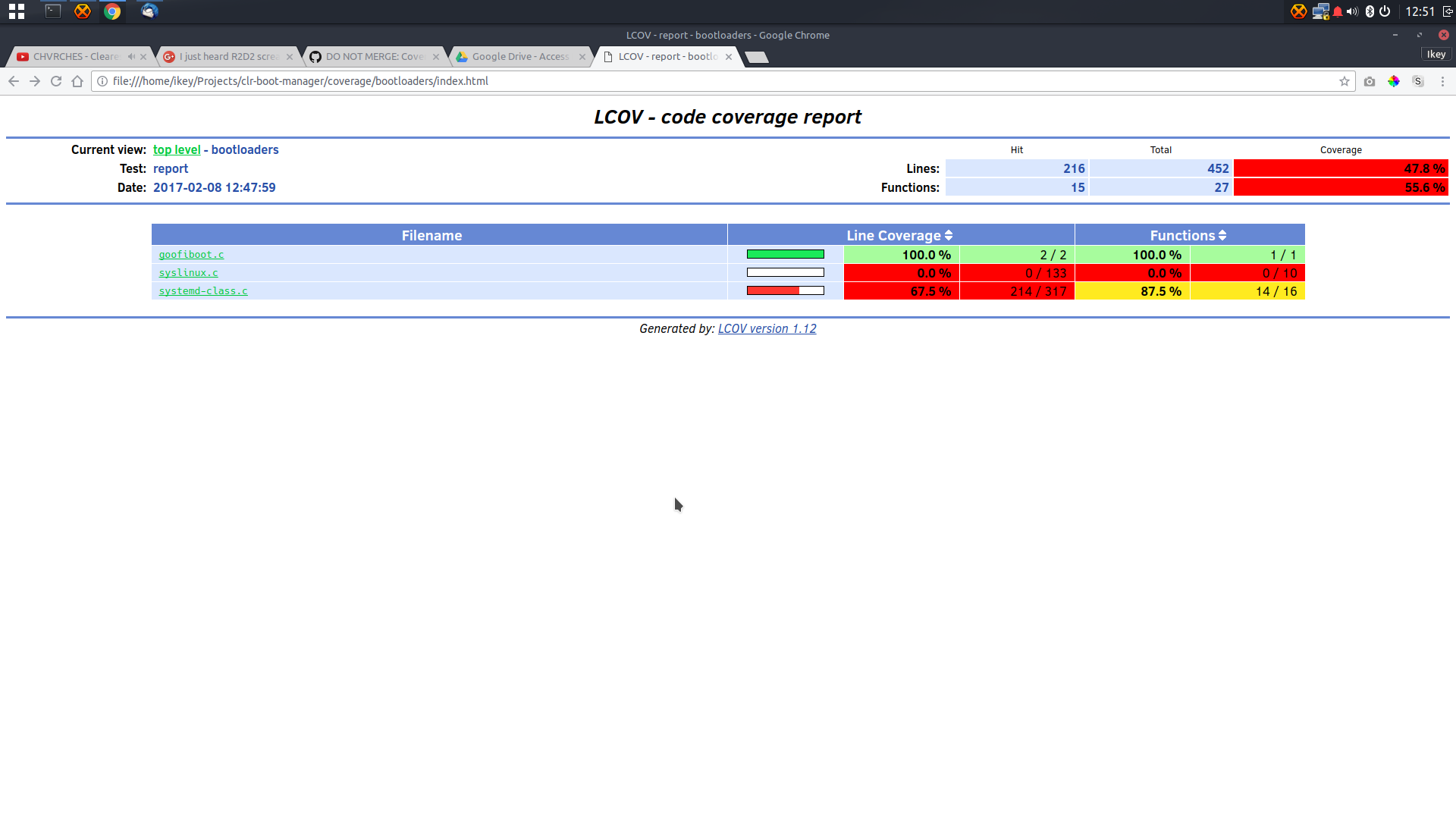
Task: Open the orange X launcher icon
Action: 83,11
